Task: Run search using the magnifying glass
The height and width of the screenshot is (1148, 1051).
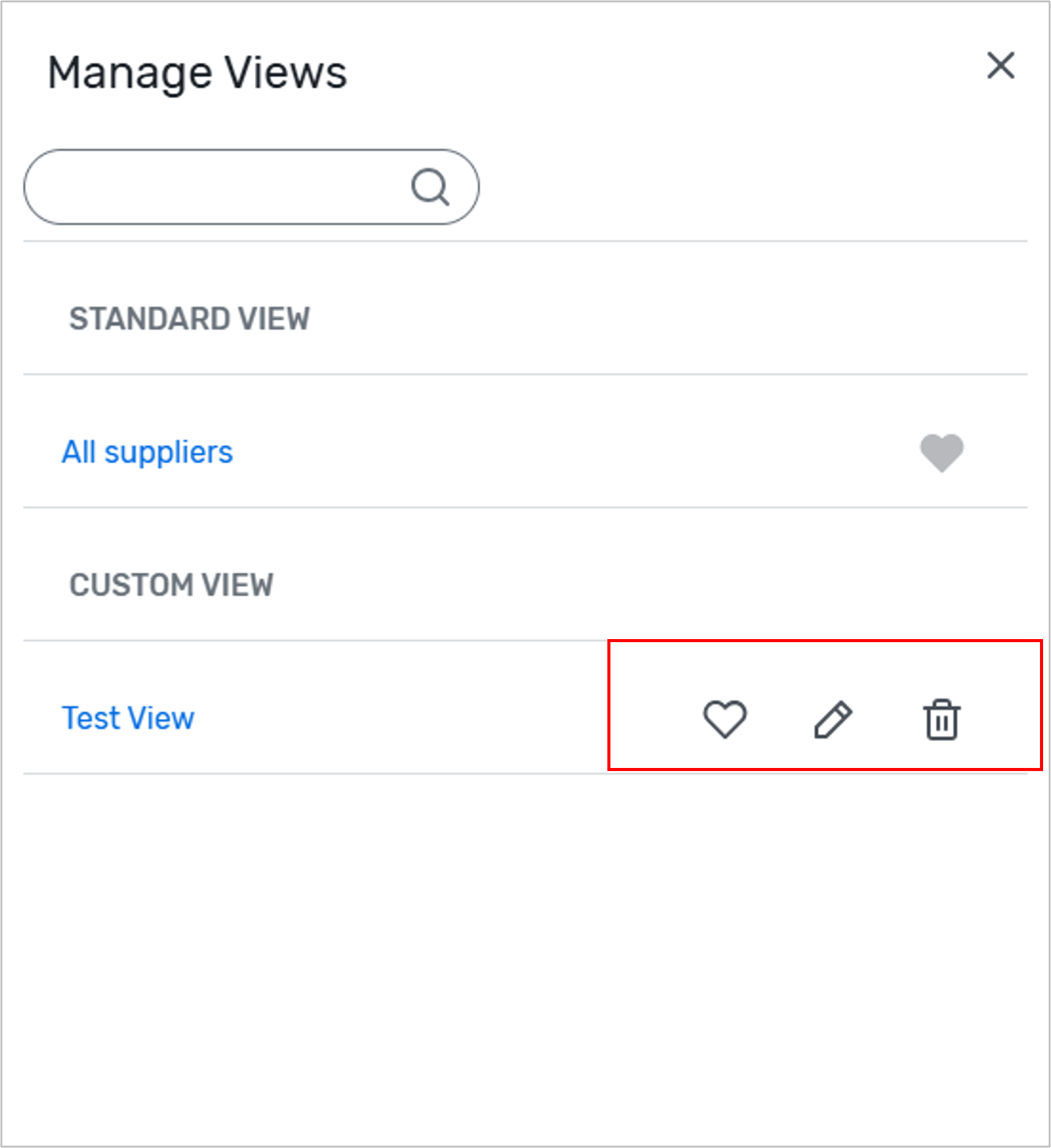Action: 430,187
